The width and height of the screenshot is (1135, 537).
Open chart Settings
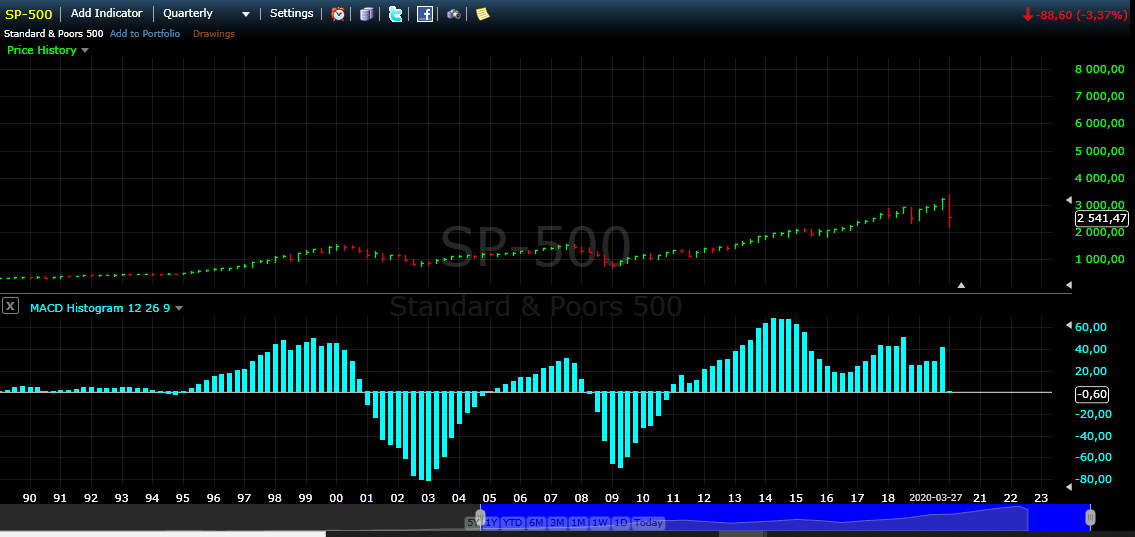pyautogui.click(x=292, y=14)
